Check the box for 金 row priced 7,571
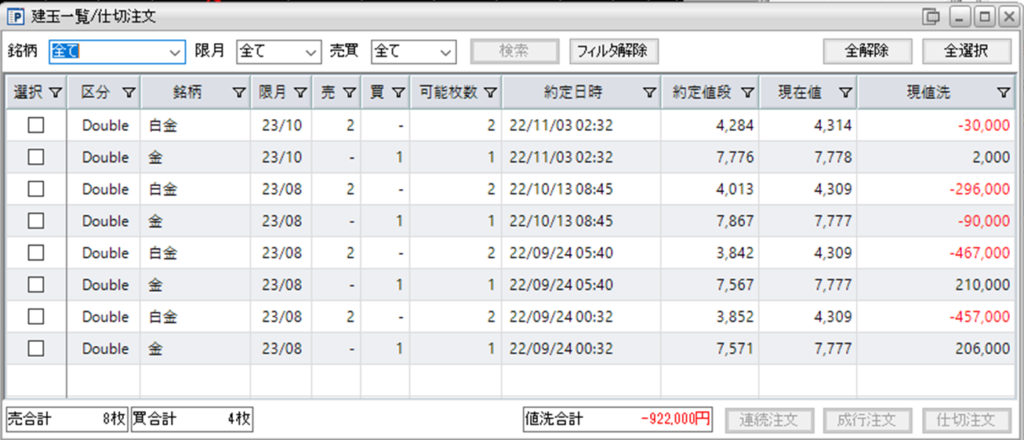The image size is (1024, 440). [x=35, y=349]
